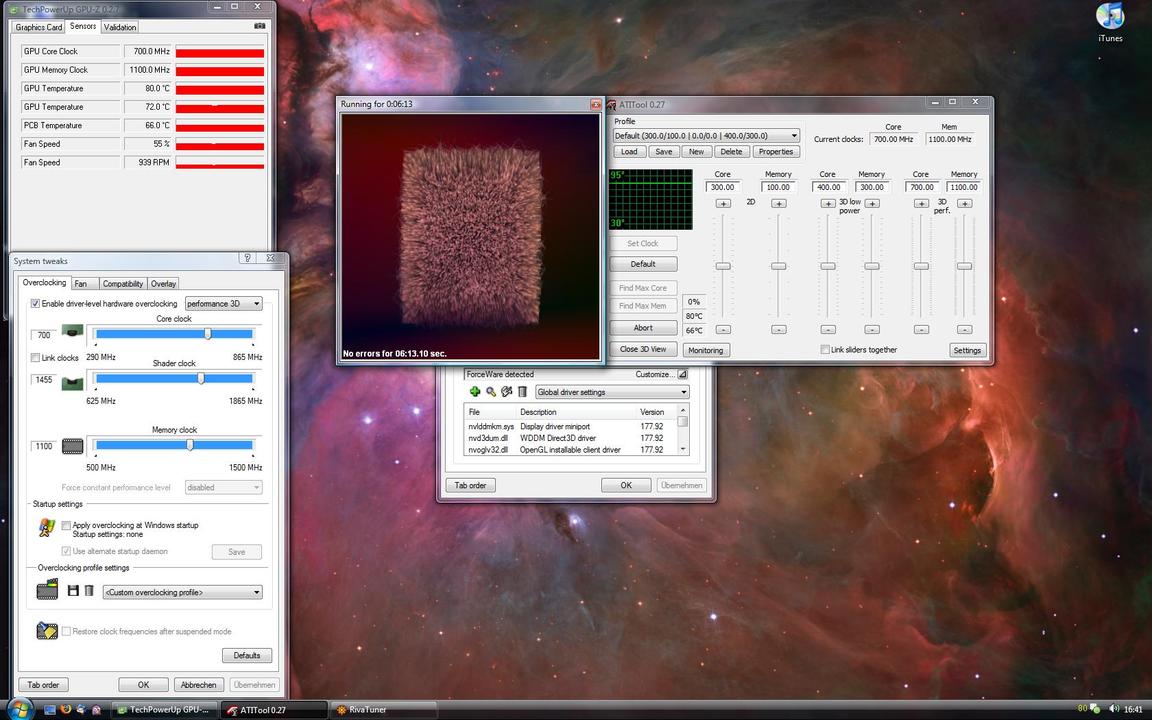
Task: Open the Custom overclocking profile dropdown
Action: 182,592
